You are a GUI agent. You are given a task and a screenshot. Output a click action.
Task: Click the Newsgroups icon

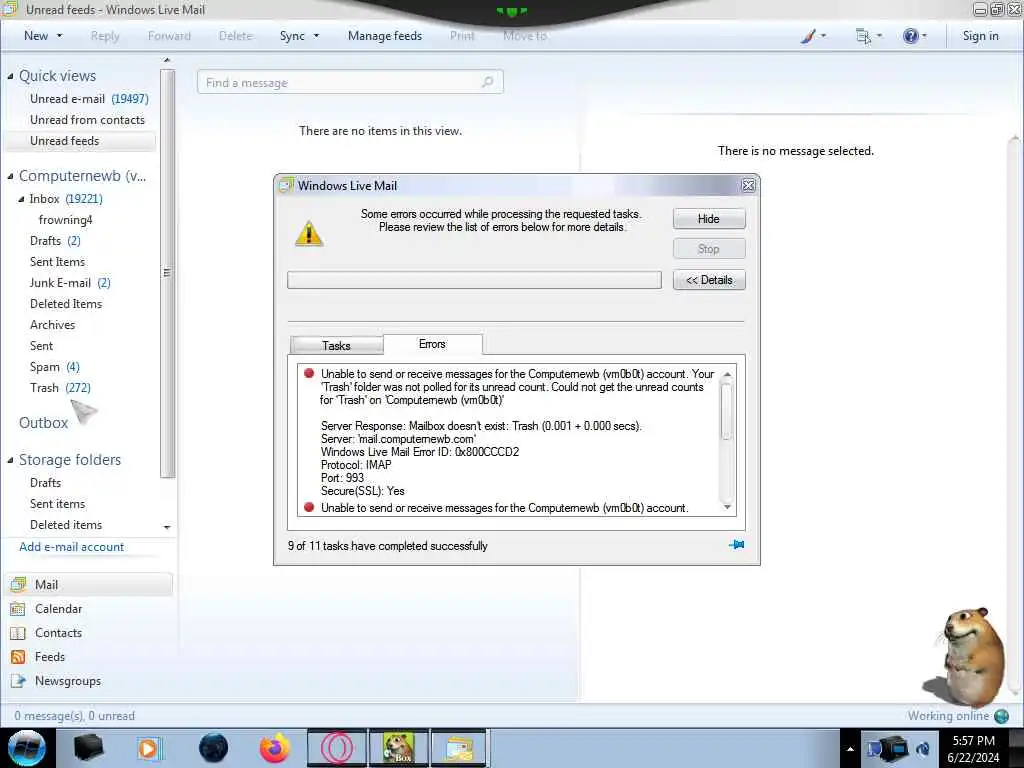(x=18, y=681)
